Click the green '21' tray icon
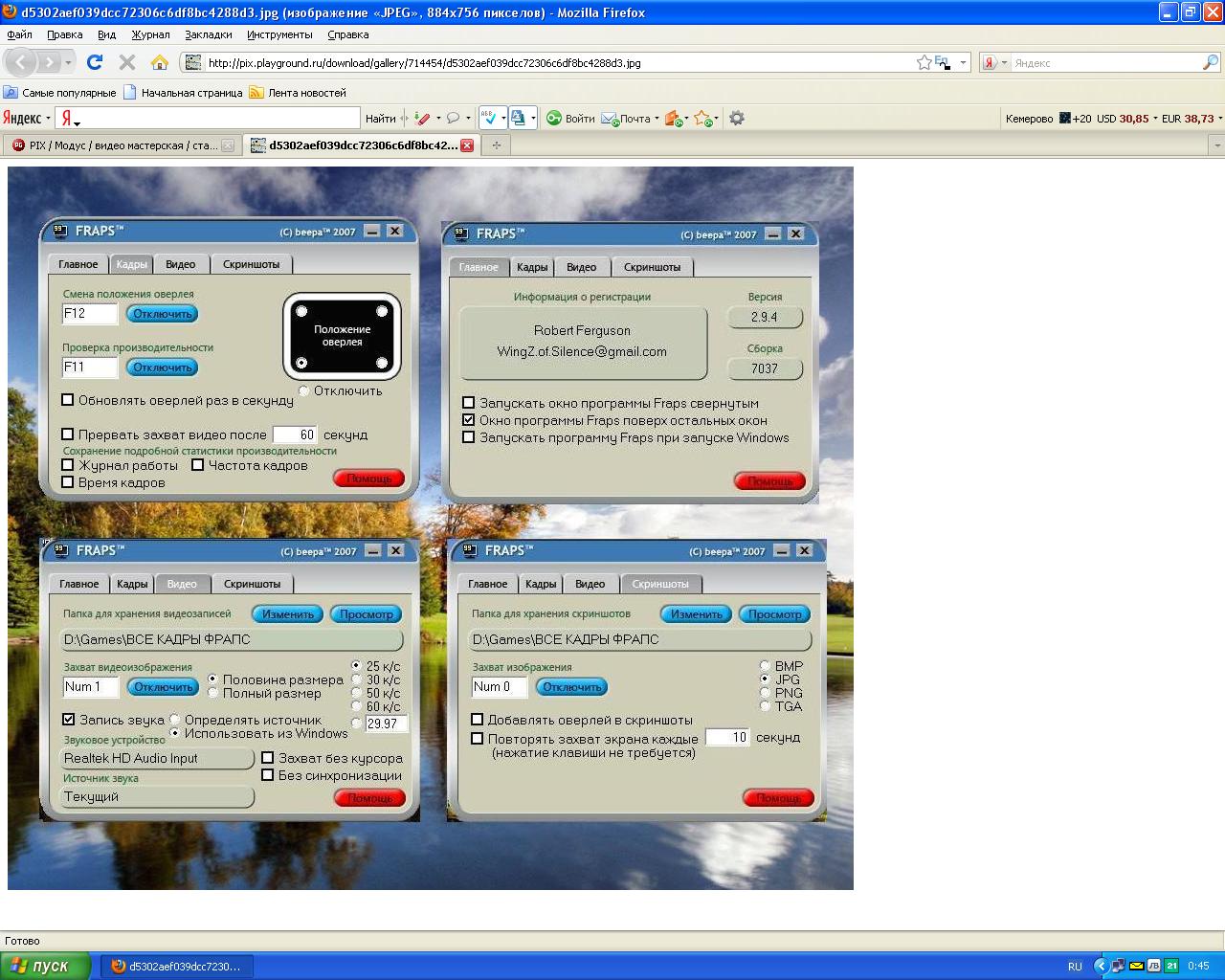Viewport: 1225px width, 980px height. (x=1171, y=966)
